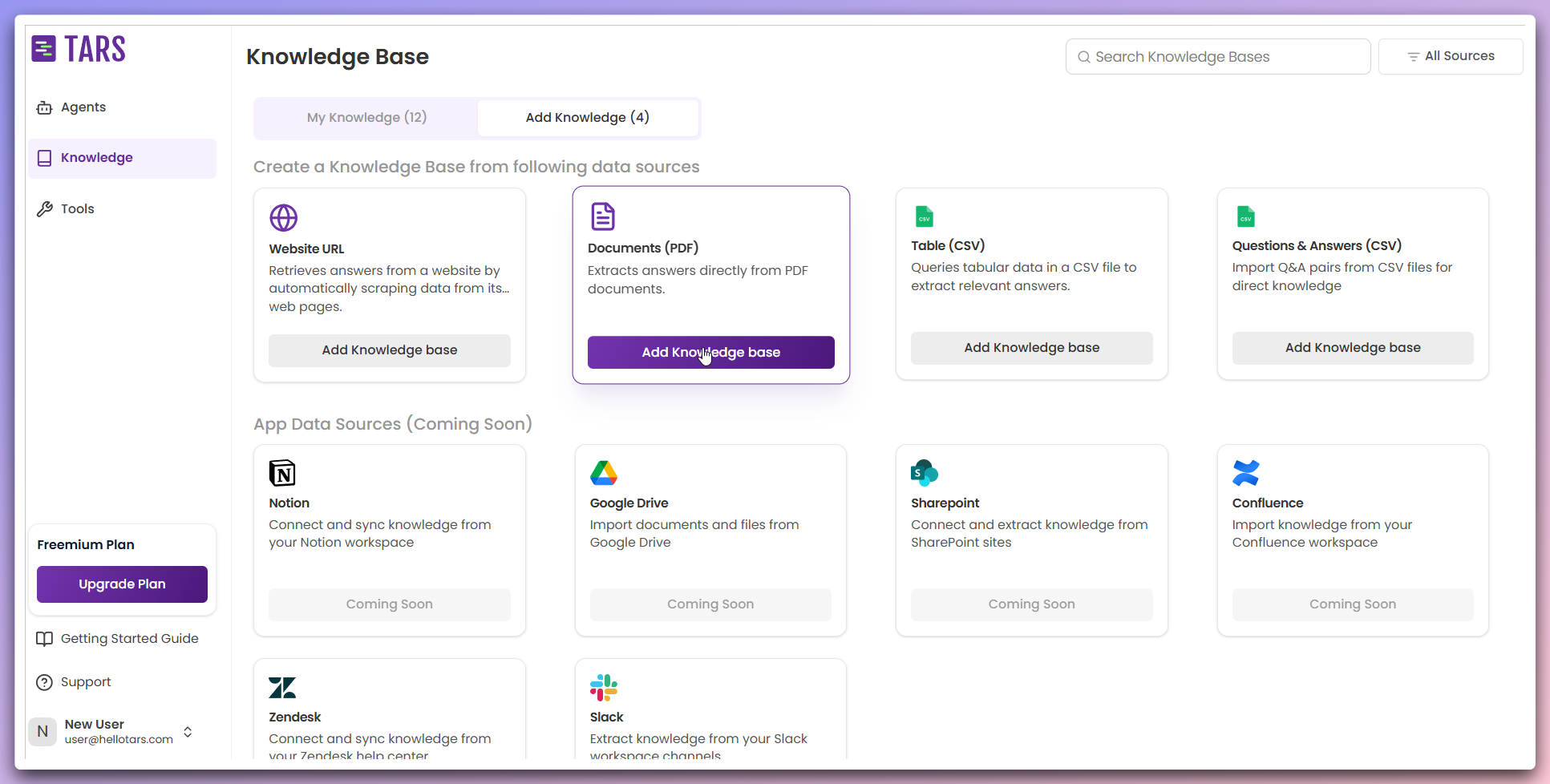Add Knowledge base for Website URL
This screenshot has width=1550, height=784.
390,350
